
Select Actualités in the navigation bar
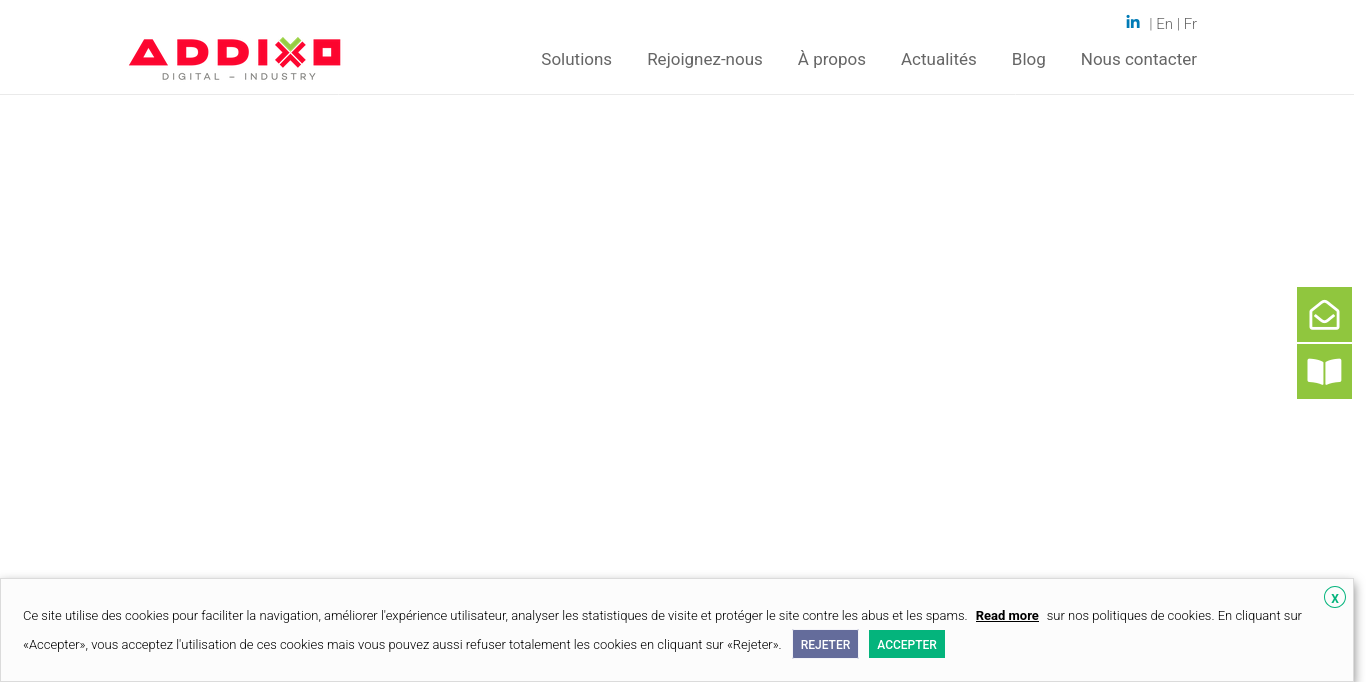(938, 59)
